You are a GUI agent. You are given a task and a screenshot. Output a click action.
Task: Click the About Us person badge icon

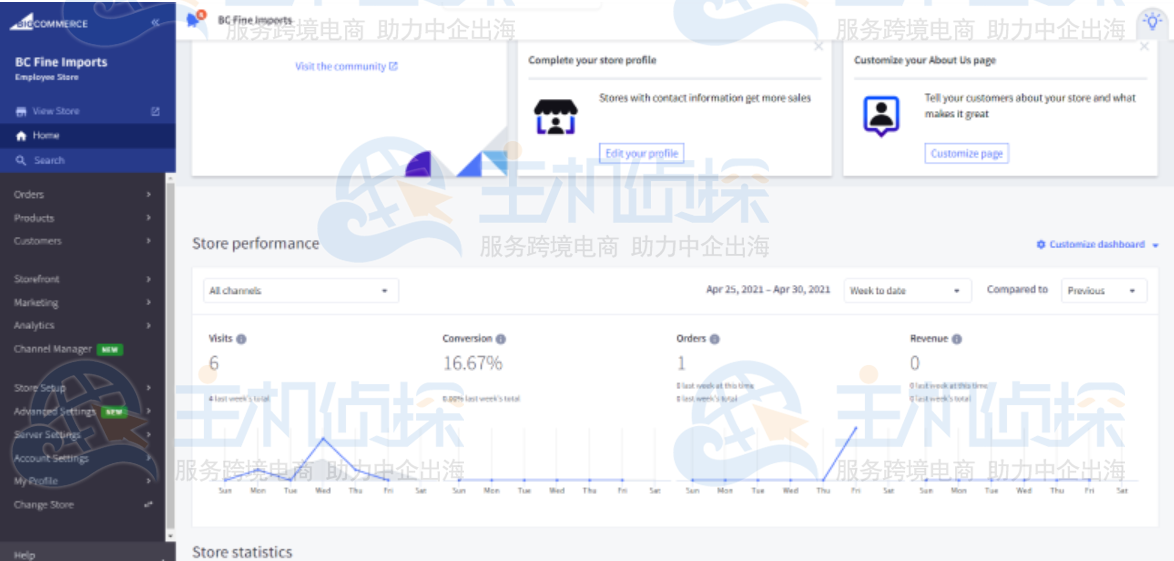tap(881, 117)
